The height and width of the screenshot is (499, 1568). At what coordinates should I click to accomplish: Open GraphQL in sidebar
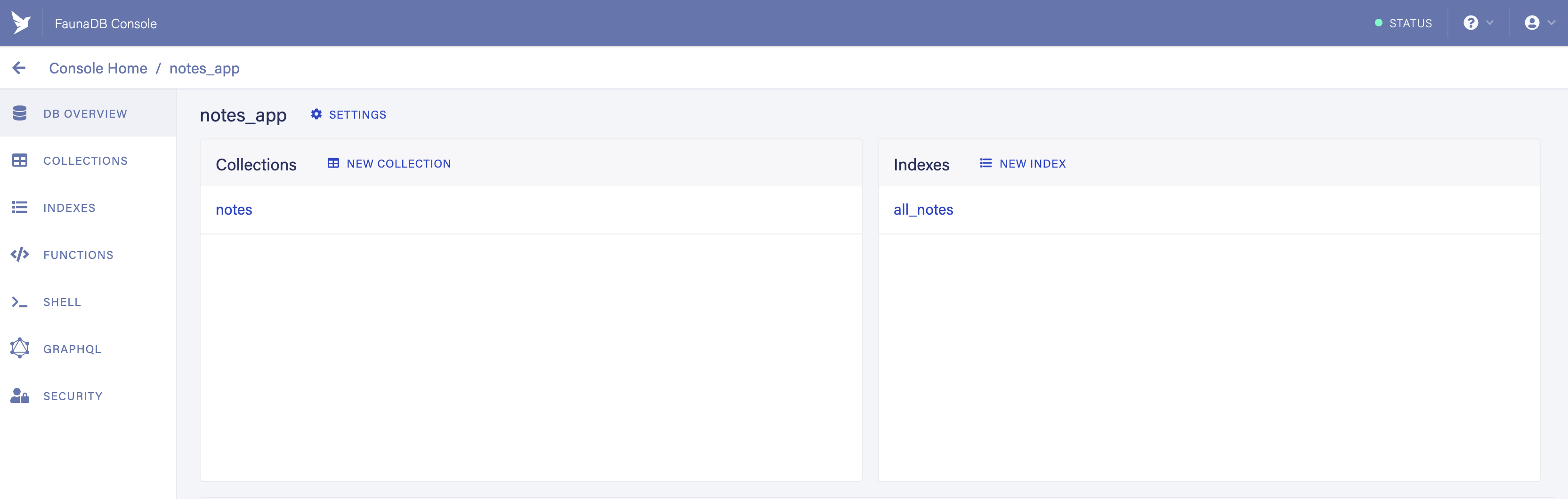click(x=88, y=349)
